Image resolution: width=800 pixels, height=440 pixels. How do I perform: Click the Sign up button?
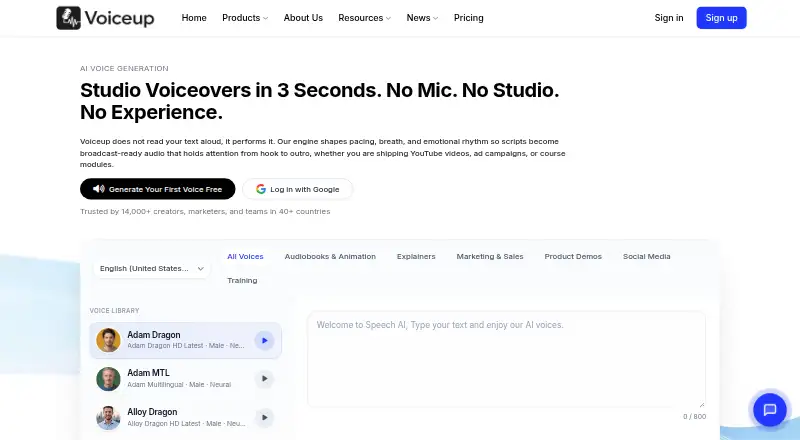721,18
